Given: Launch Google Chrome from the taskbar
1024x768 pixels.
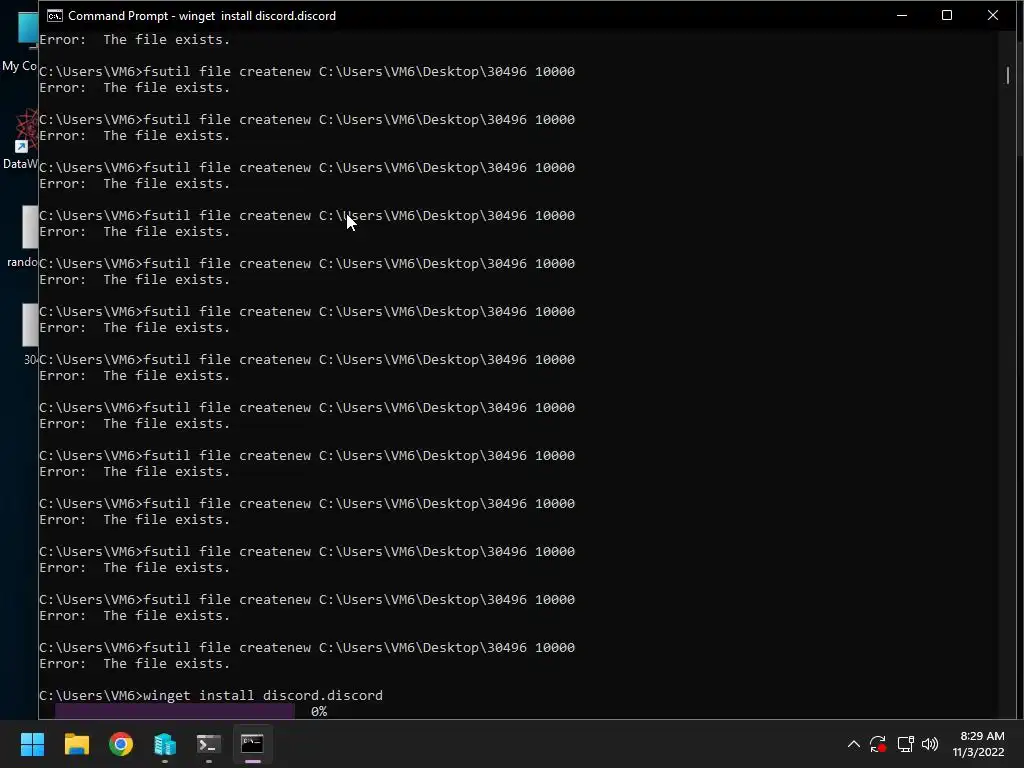Looking at the screenshot, I should [x=121, y=744].
